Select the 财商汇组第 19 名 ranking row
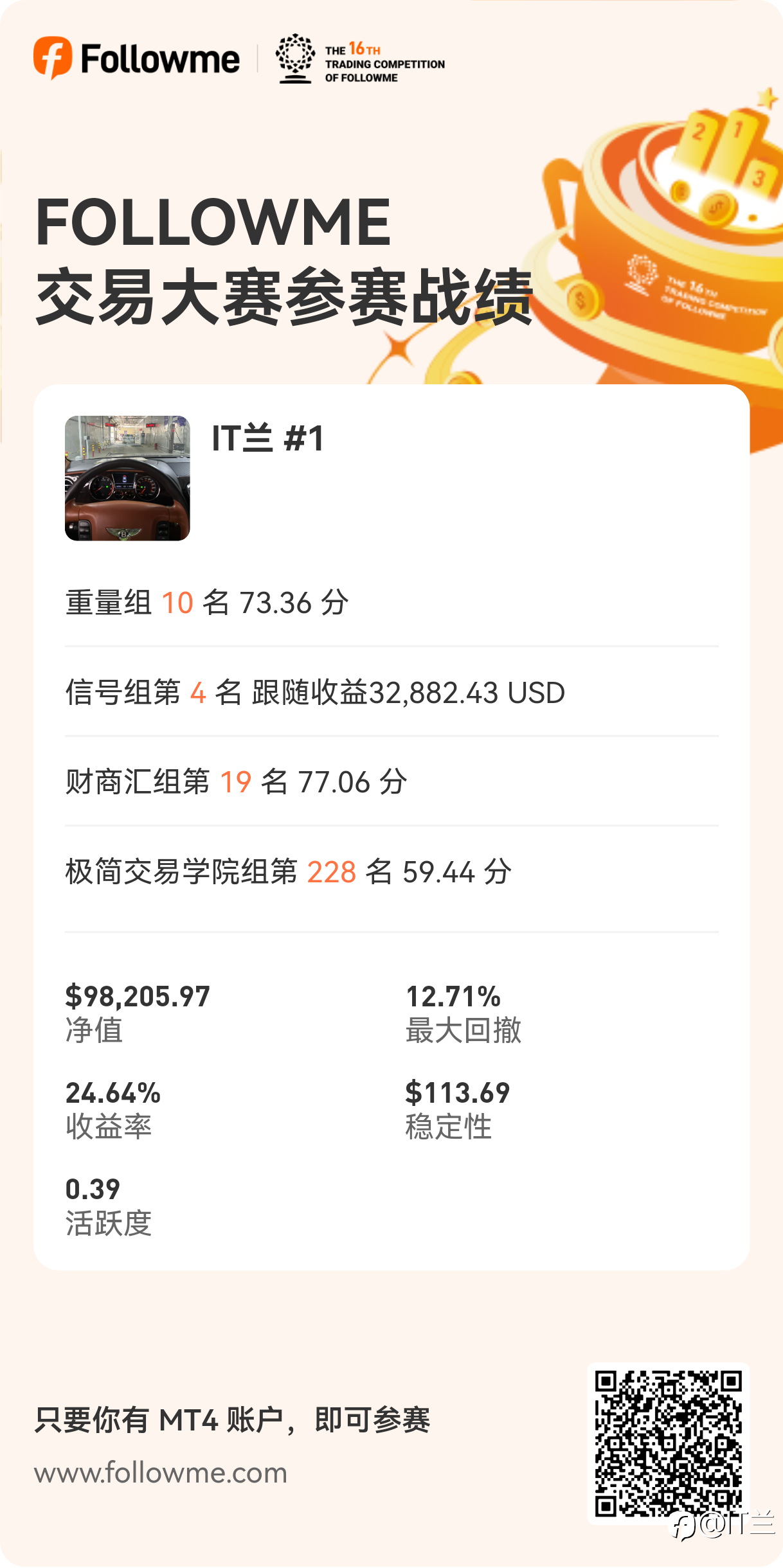 tap(392, 782)
